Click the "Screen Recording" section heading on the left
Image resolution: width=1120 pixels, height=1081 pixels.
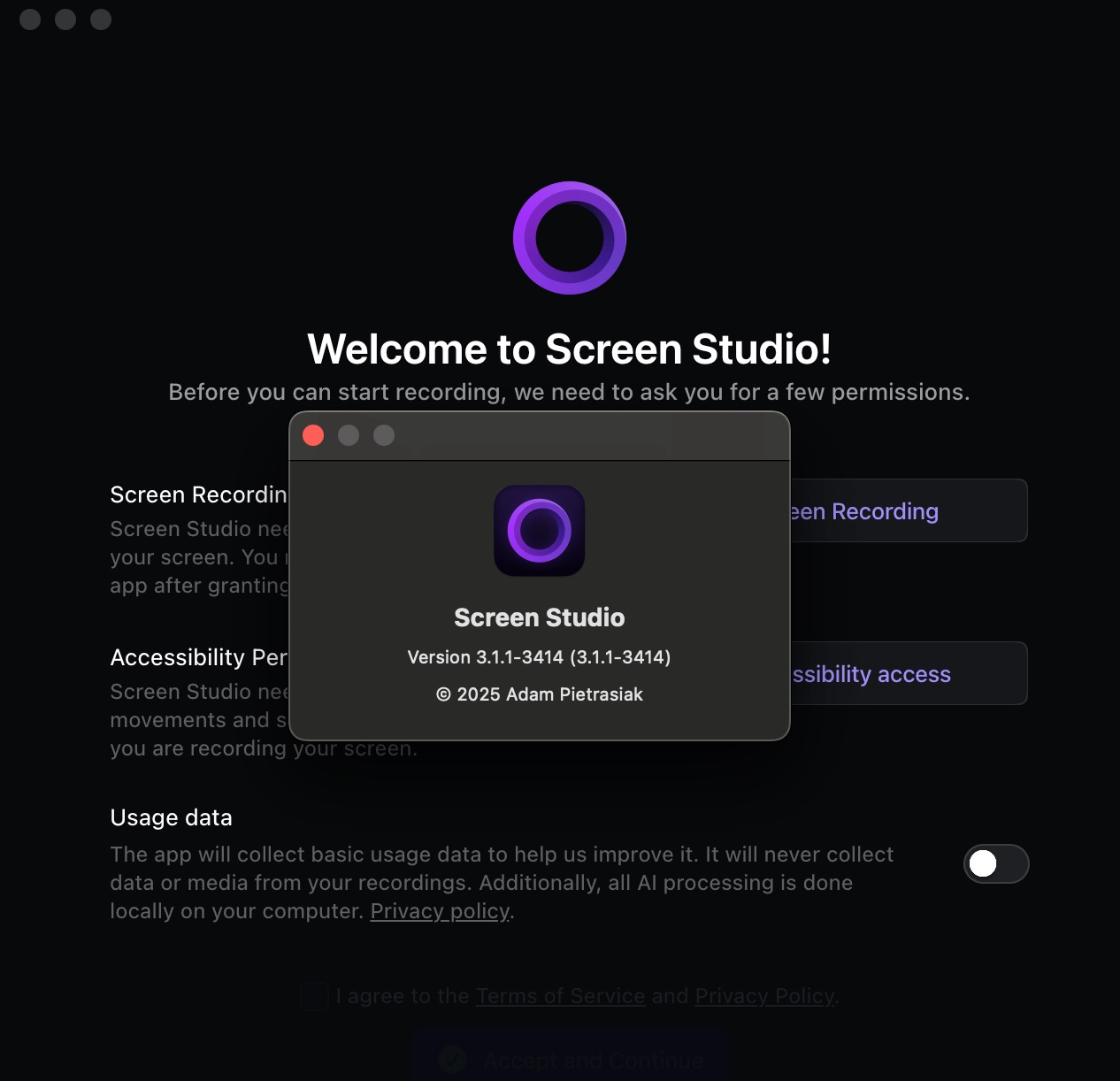(199, 494)
